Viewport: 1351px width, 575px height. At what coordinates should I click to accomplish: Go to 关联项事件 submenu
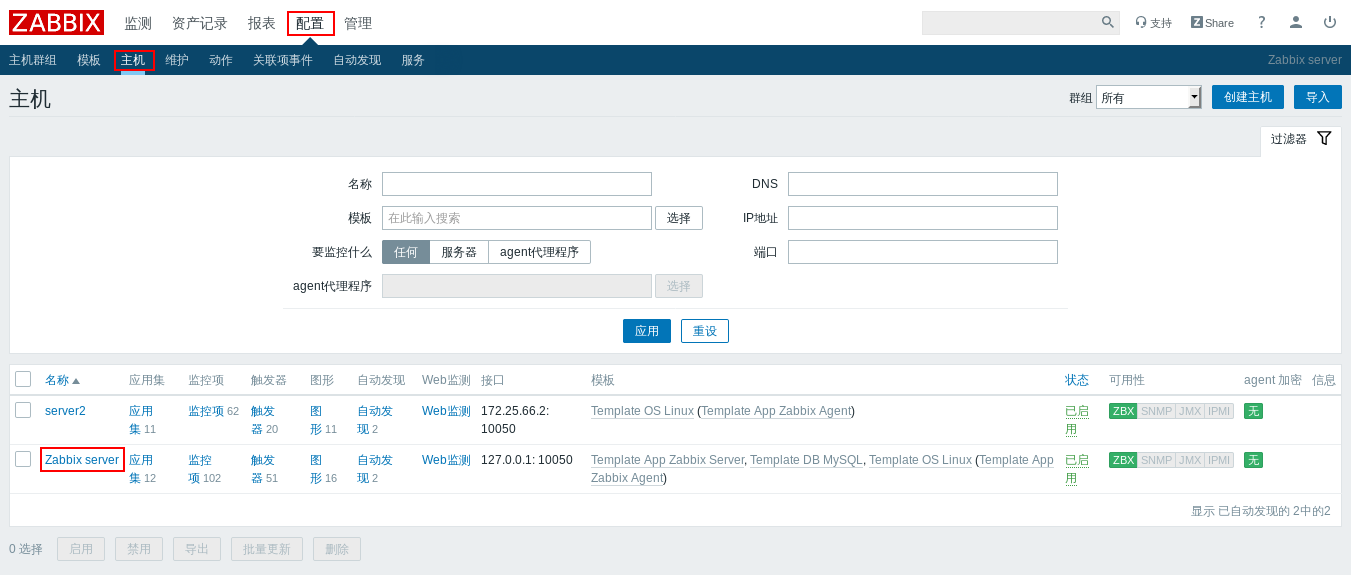(x=283, y=60)
